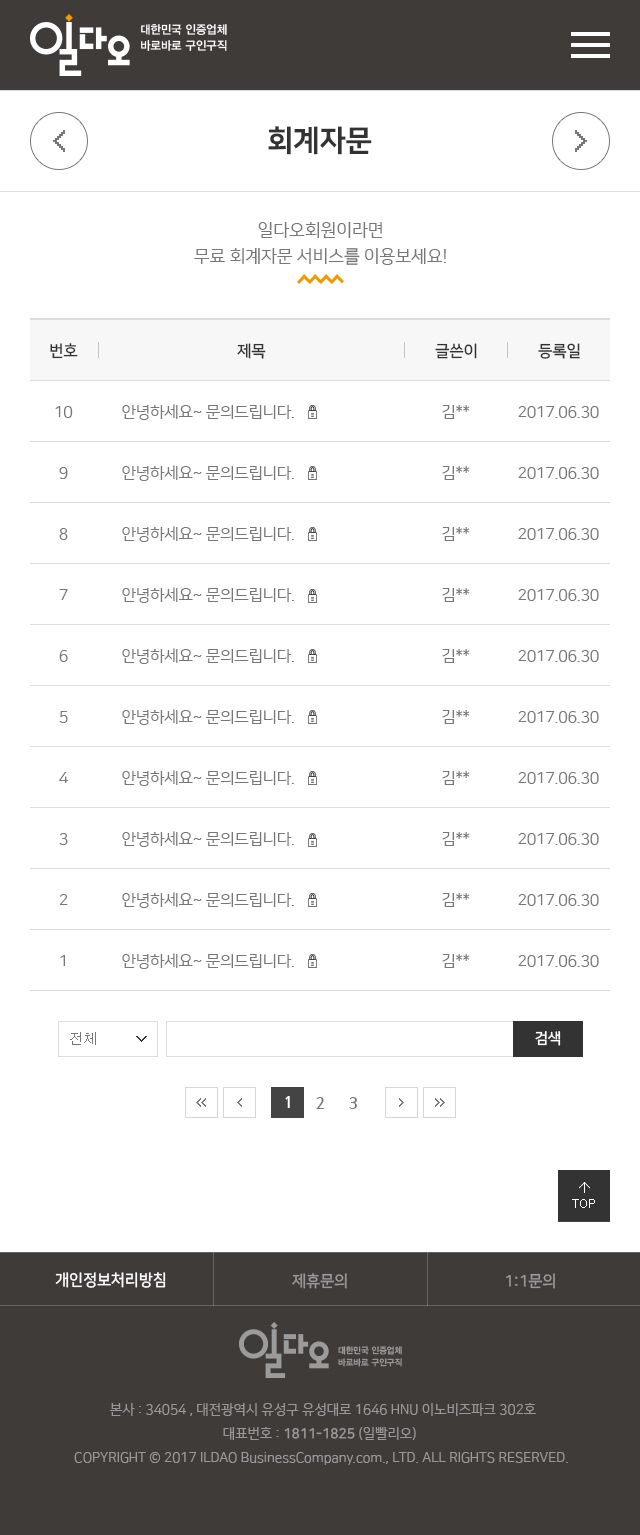Open the 1:1문의 footer link
640x1535 pixels.
pyautogui.click(x=532, y=1278)
